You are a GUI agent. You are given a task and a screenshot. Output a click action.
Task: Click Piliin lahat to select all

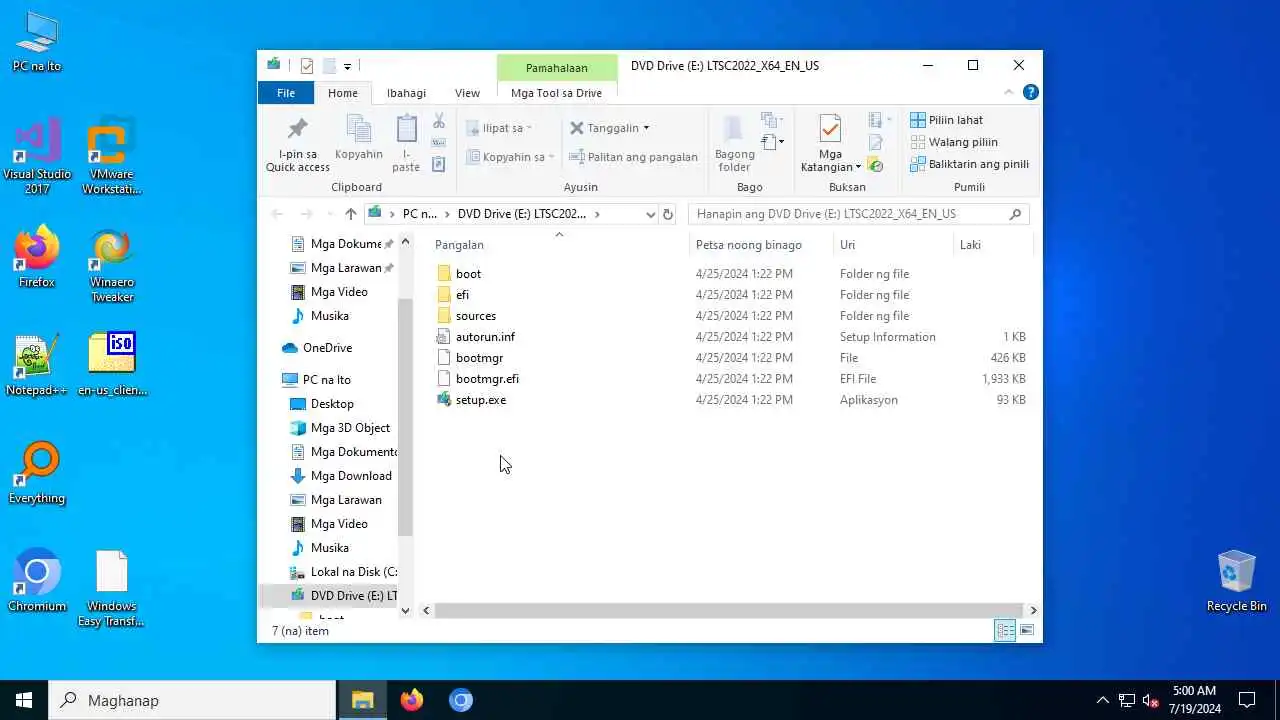(x=946, y=120)
